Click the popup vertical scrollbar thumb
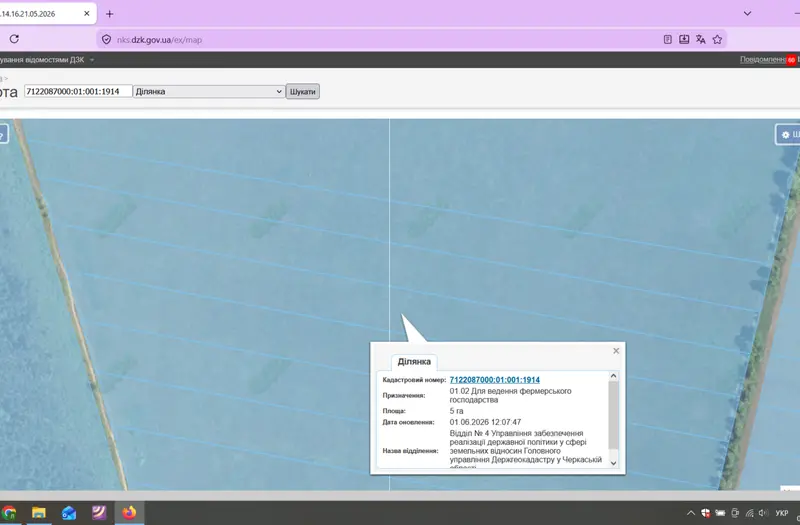800x525 pixels. tap(613, 415)
